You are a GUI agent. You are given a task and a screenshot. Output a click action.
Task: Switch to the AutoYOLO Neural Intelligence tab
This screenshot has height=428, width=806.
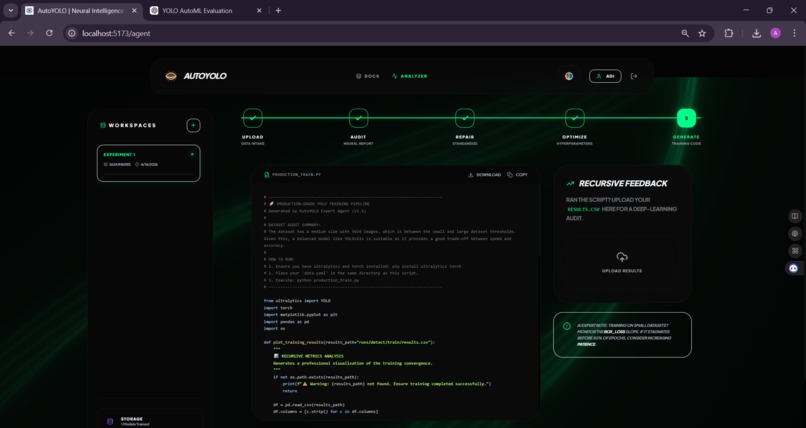pyautogui.click(x=80, y=11)
